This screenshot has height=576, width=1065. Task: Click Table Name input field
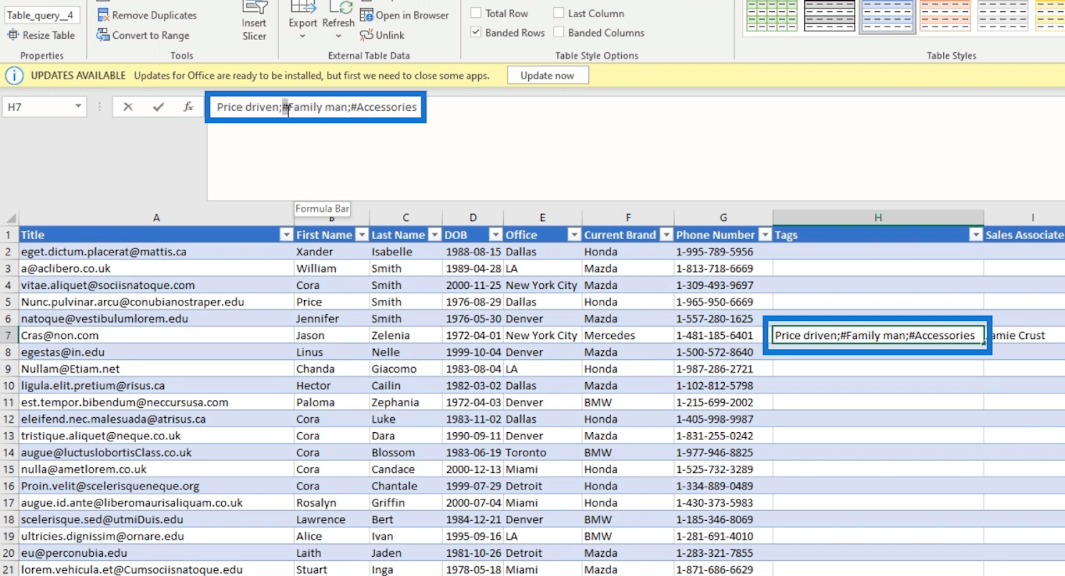coord(41,15)
